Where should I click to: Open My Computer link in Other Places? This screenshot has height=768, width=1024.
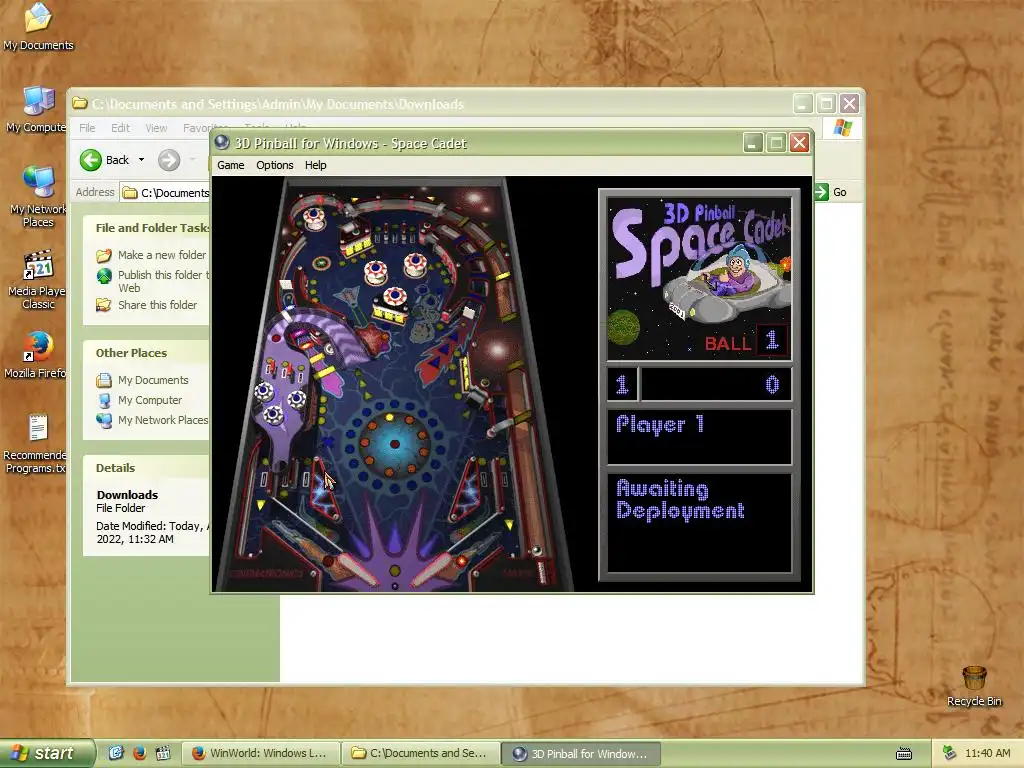click(x=150, y=400)
